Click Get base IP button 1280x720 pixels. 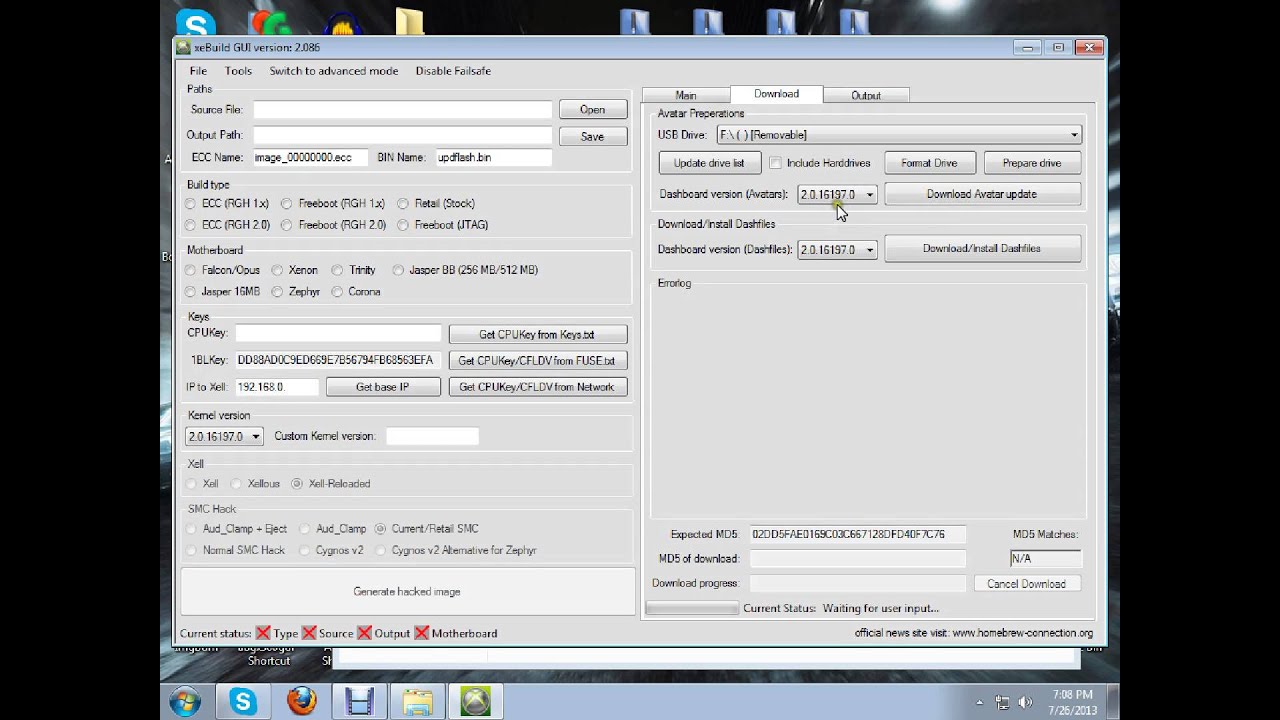point(383,387)
